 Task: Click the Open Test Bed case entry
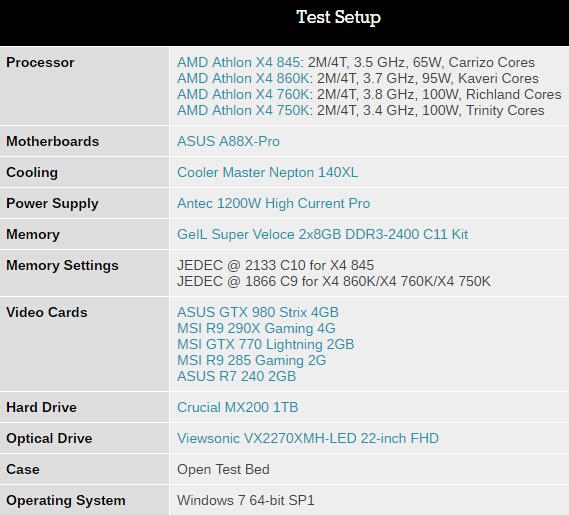point(223,469)
